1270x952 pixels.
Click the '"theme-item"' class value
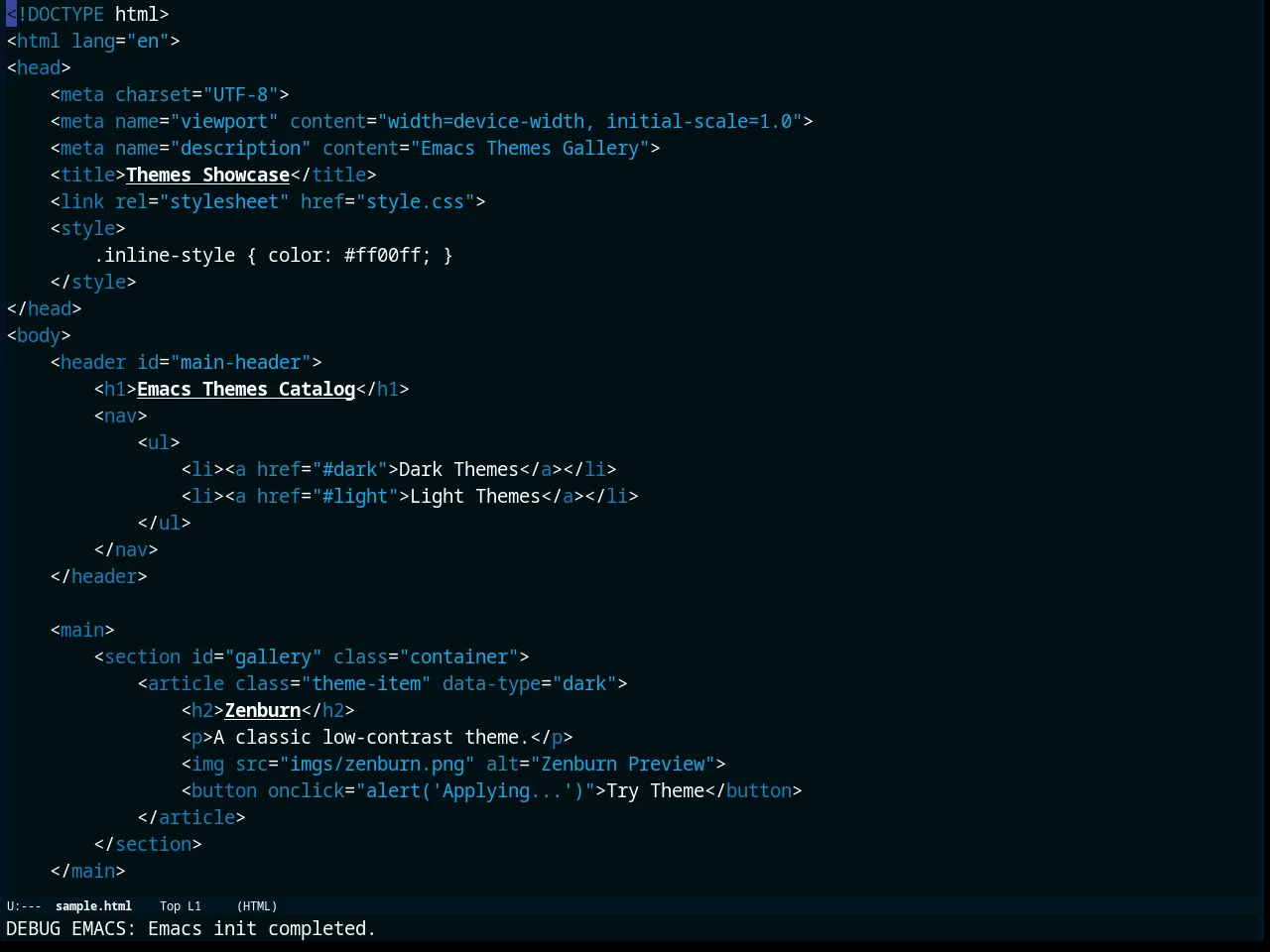click(x=366, y=684)
